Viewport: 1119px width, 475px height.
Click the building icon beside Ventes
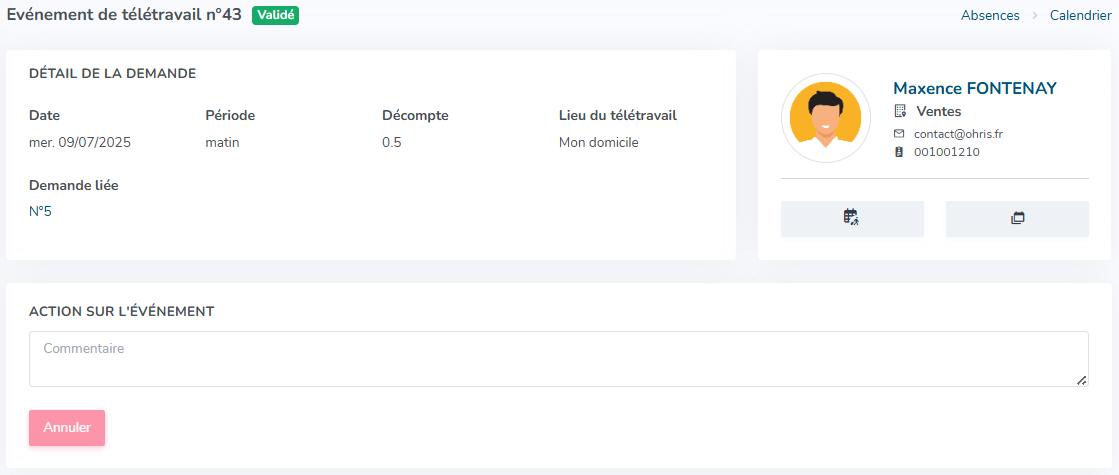point(900,111)
